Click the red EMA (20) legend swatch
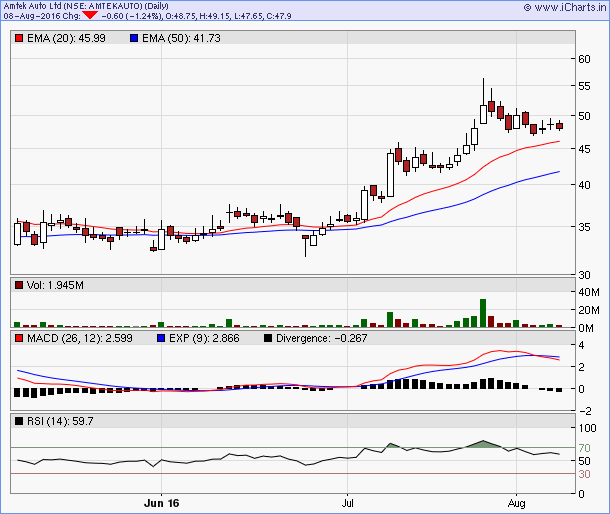 tap(19, 38)
